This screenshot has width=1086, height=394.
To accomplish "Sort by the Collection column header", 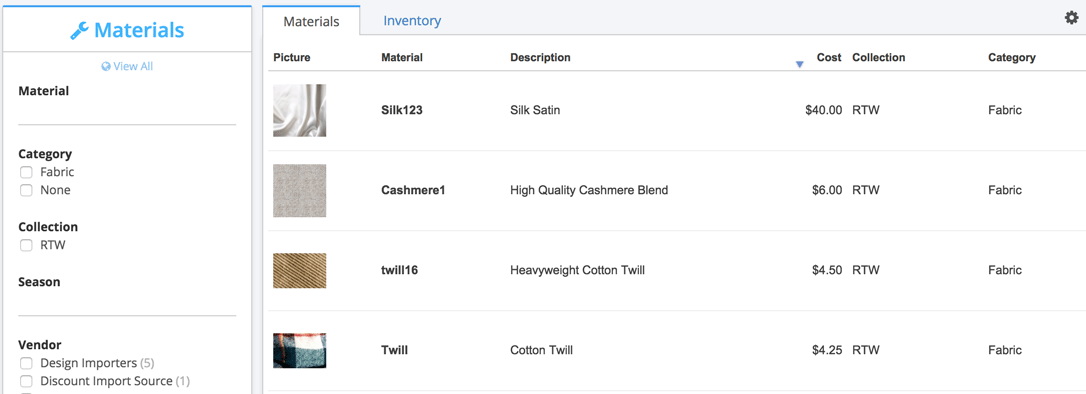I will pos(878,57).
